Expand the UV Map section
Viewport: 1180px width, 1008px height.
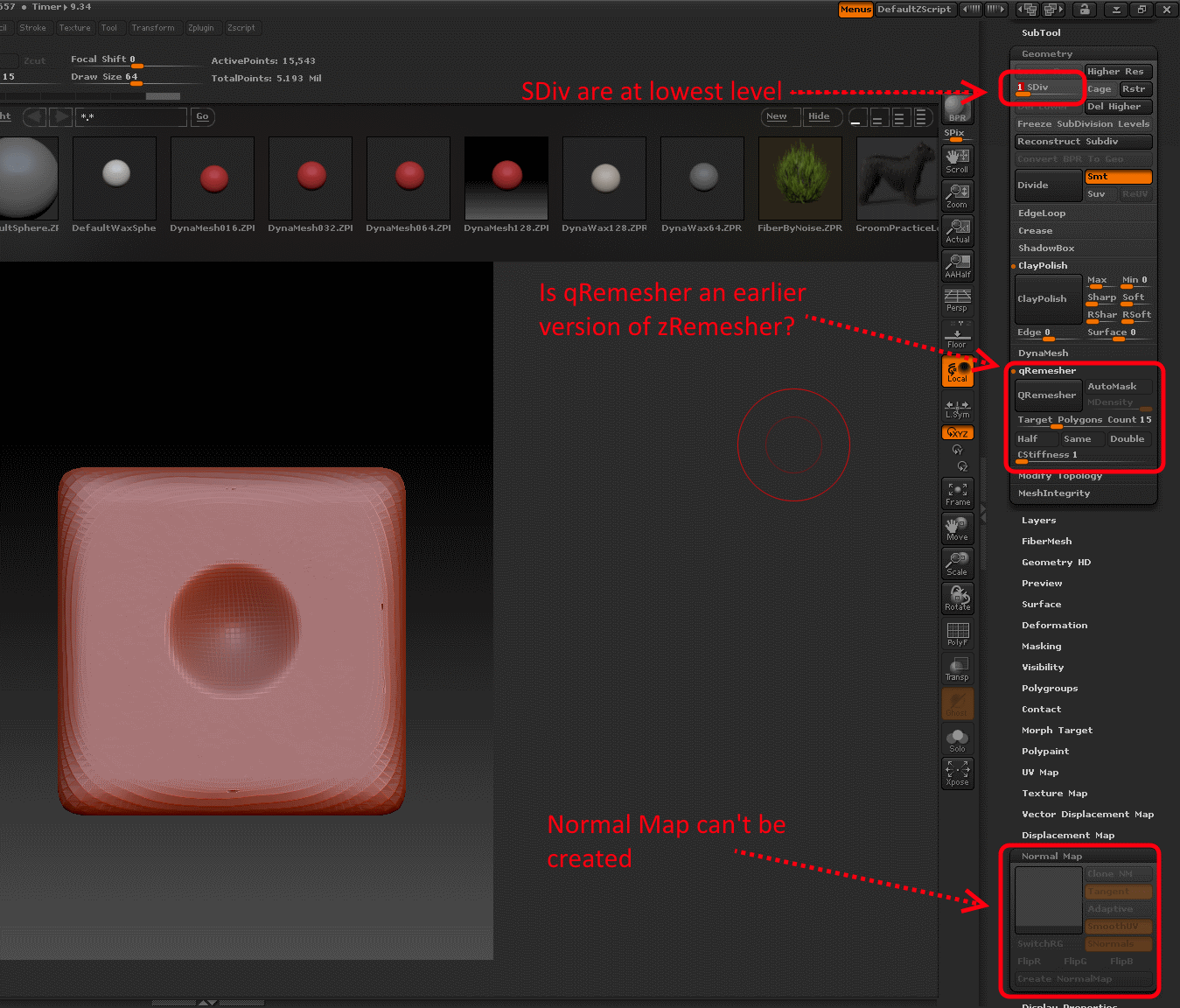point(1040,773)
